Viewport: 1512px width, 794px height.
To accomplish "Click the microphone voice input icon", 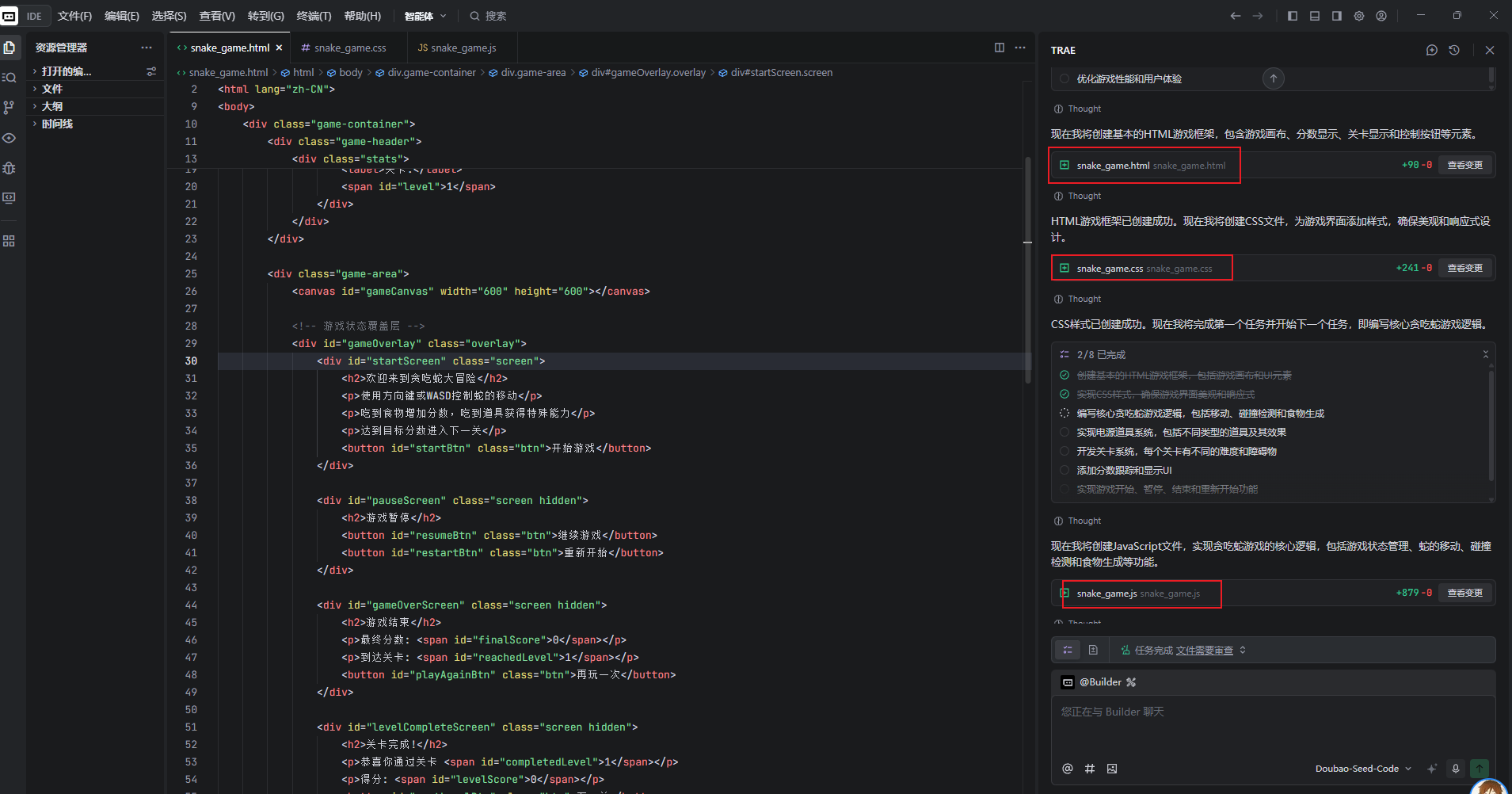I will [1455, 769].
